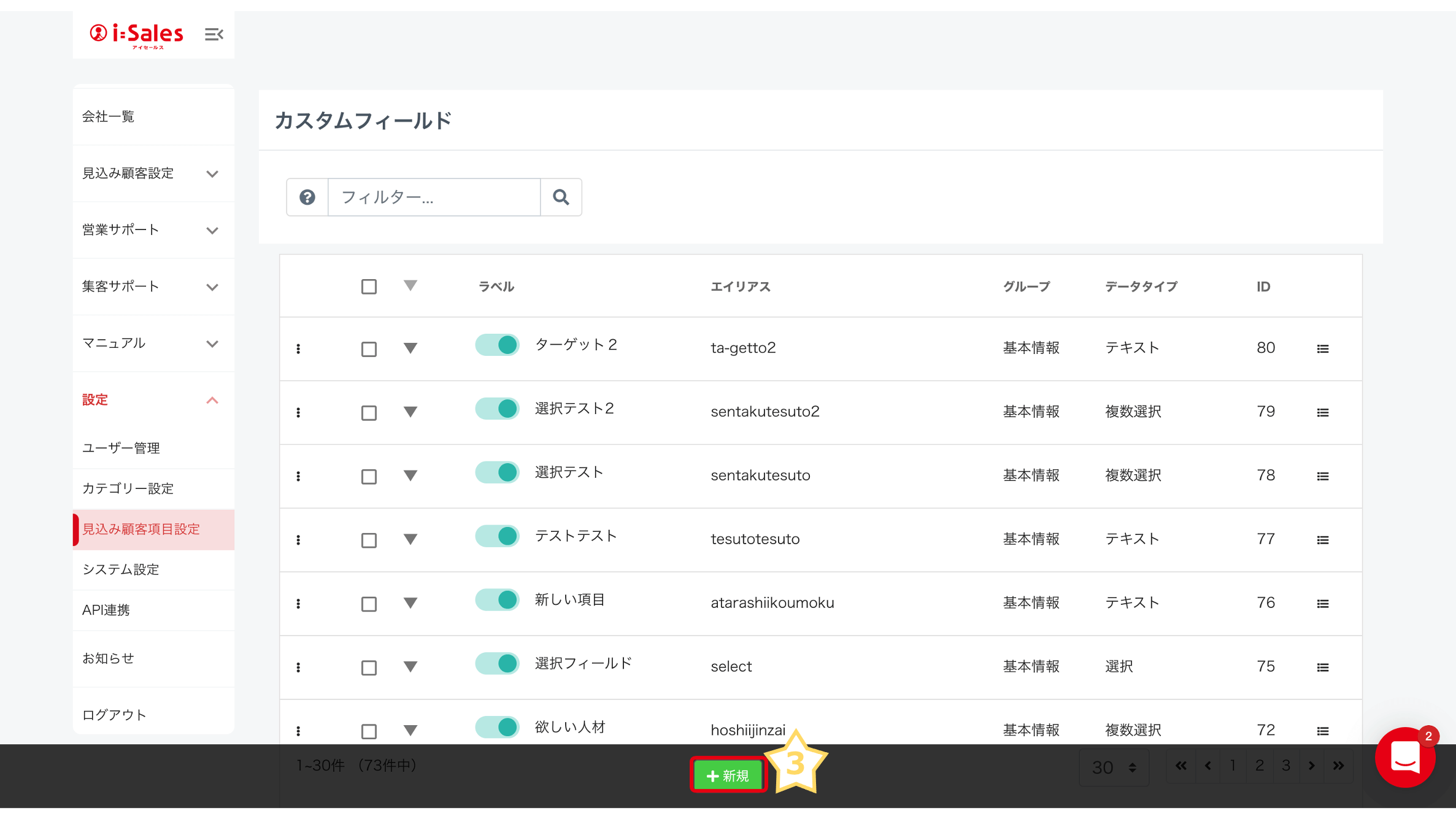Click list icon on ID 76 row

1323,604
